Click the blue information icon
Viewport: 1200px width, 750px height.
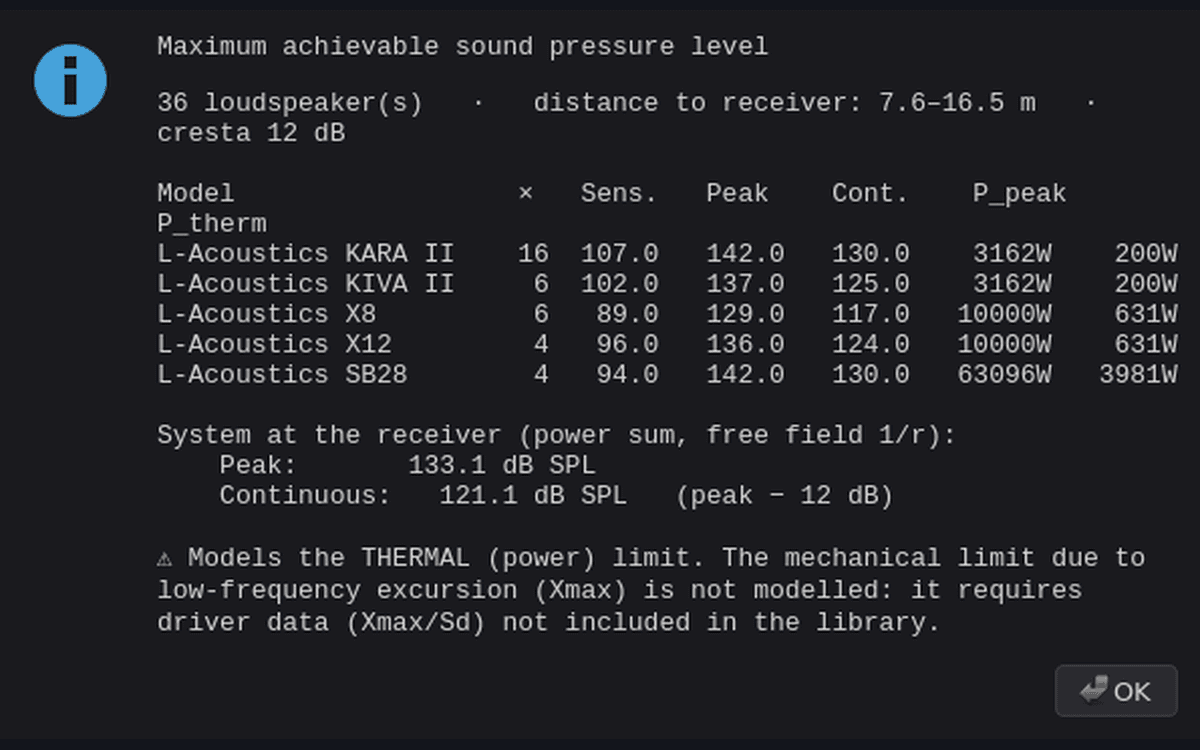tap(70, 81)
